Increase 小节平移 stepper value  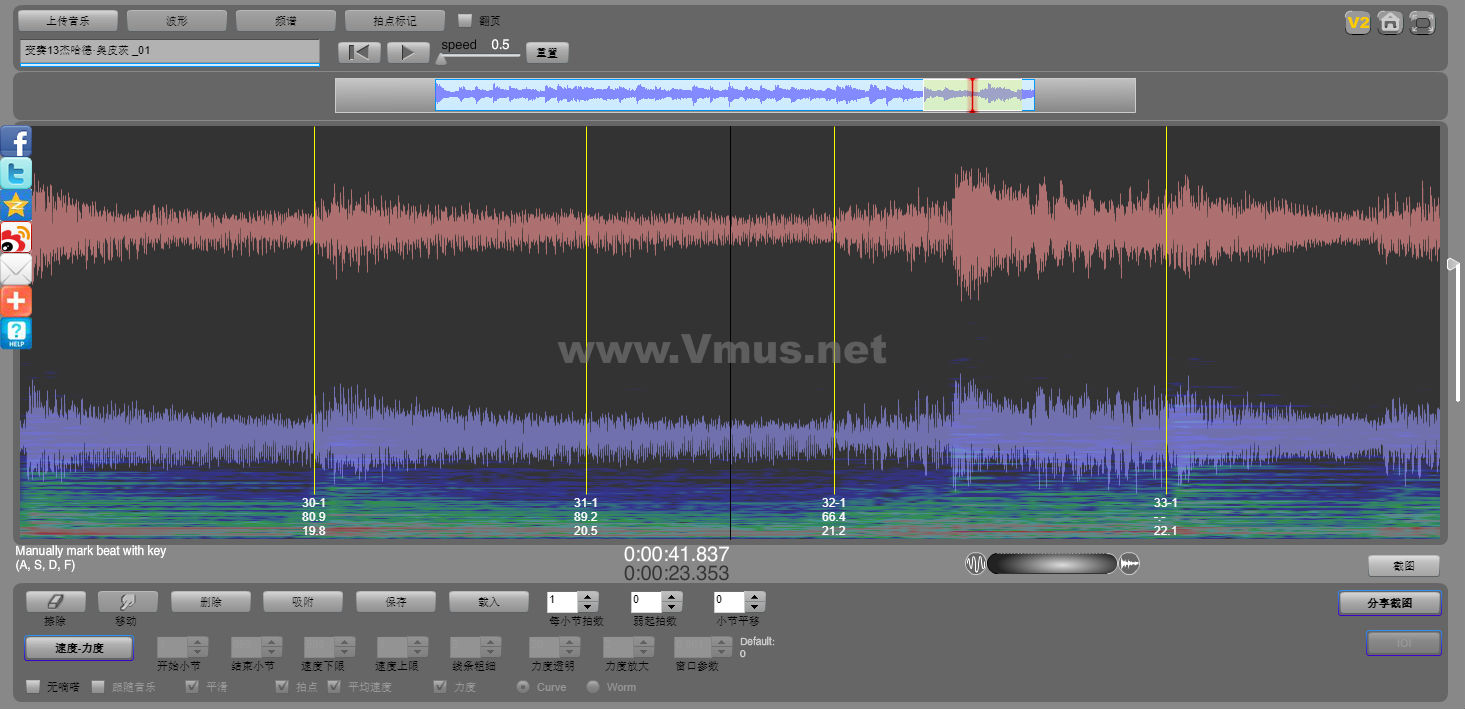click(x=756, y=597)
